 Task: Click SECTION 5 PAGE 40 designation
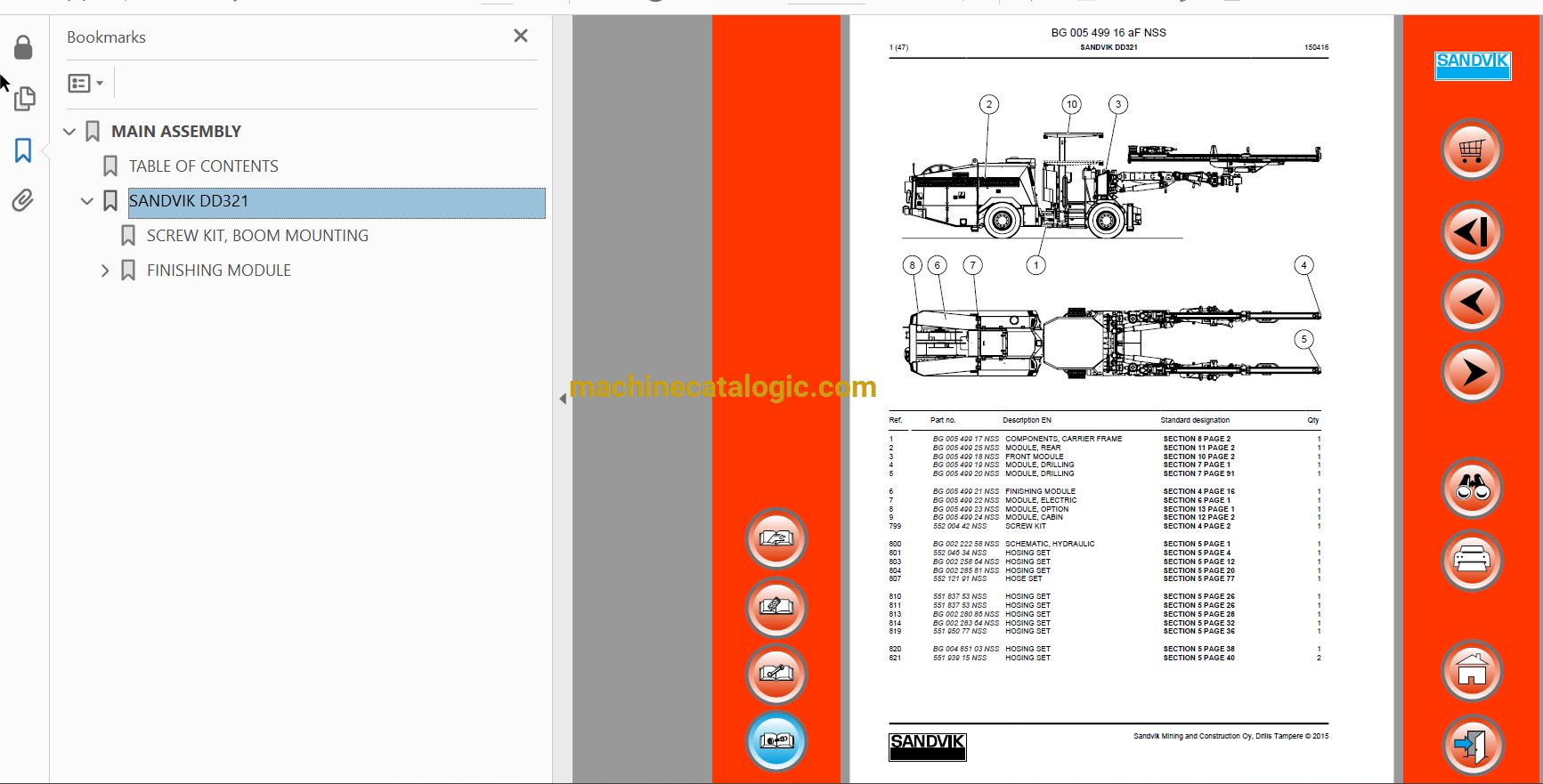(x=1198, y=658)
